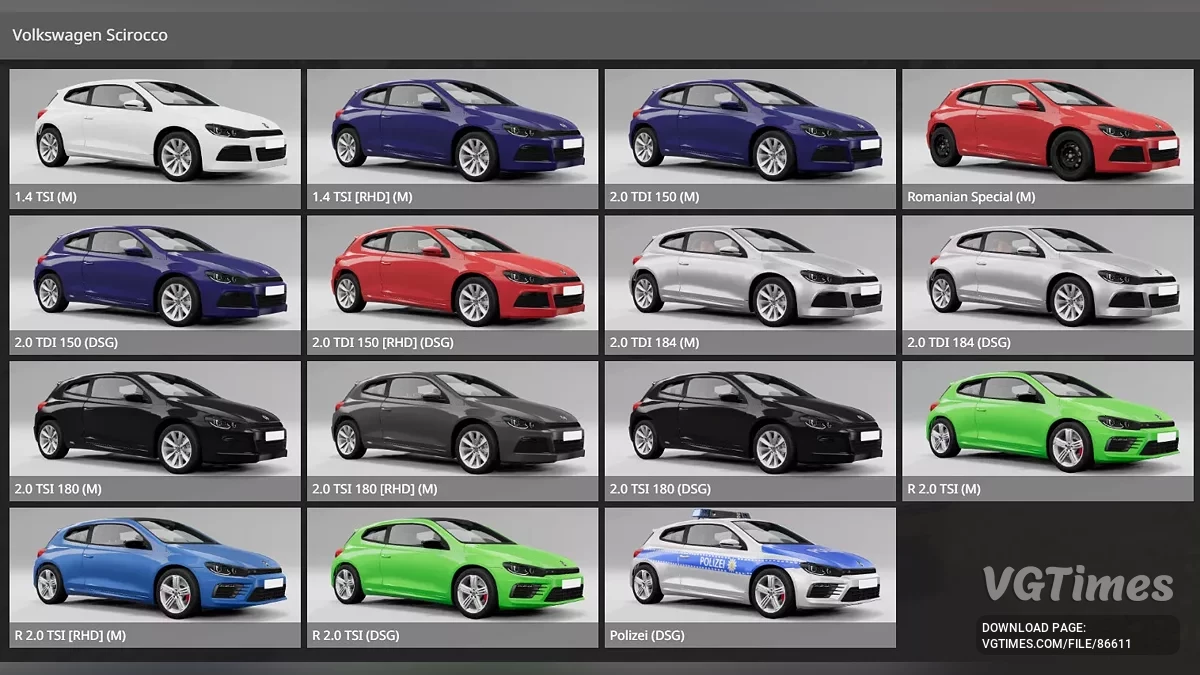Click the 2.0 TDI 150 (M) name label
Image resolution: width=1200 pixels, height=675 pixels.
(x=657, y=197)
